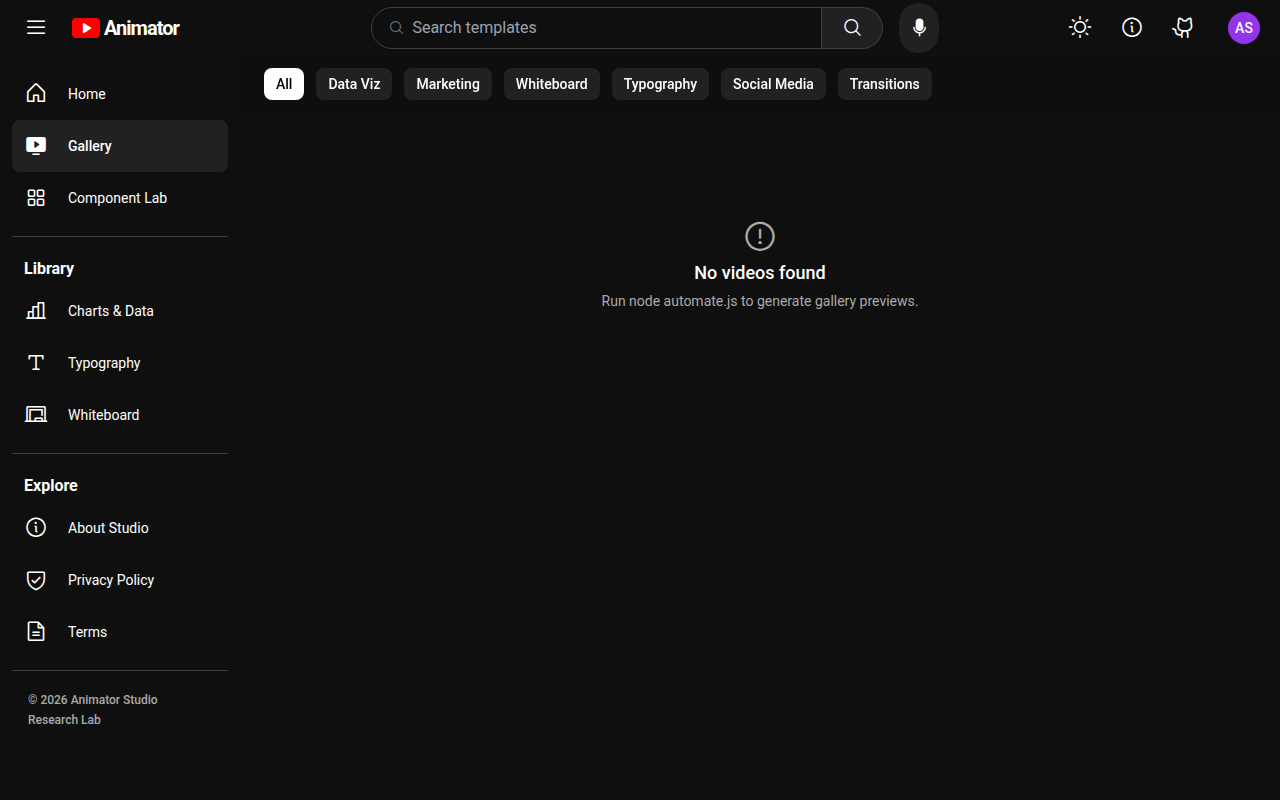Viewport: 1280px width, 800px height.
Task: Click the No videos found heading
Action: coord(760,272)
